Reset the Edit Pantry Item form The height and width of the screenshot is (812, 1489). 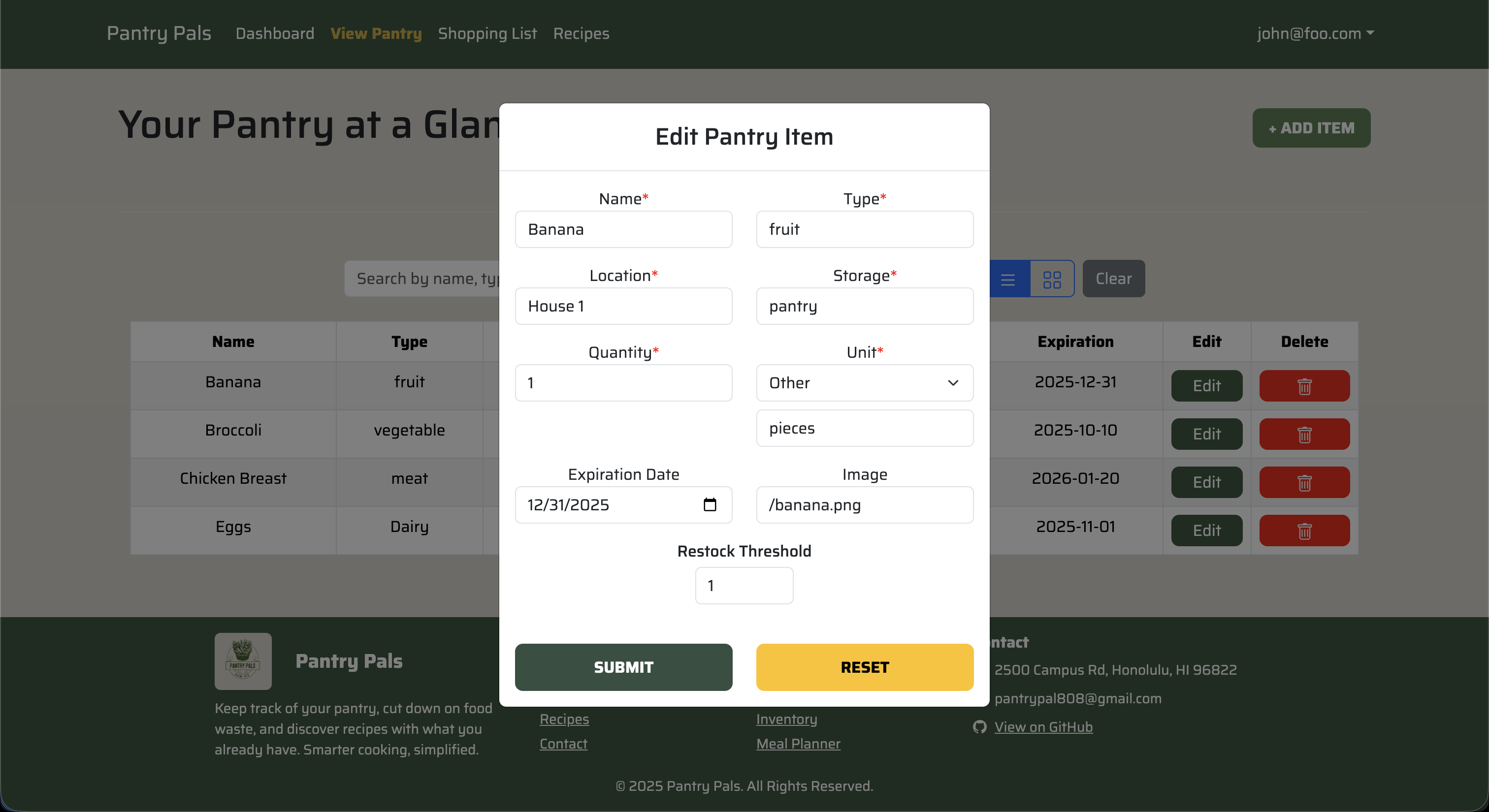coord(864,667)
